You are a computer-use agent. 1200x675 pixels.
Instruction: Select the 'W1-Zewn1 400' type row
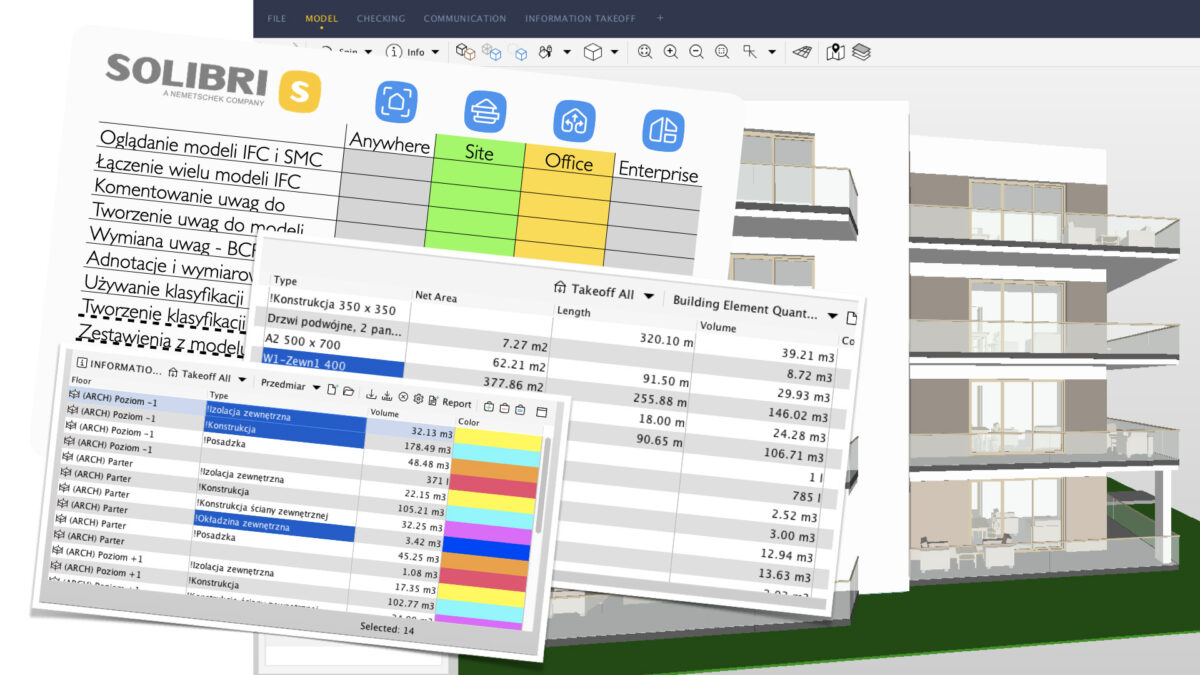[x=334, y=363]
